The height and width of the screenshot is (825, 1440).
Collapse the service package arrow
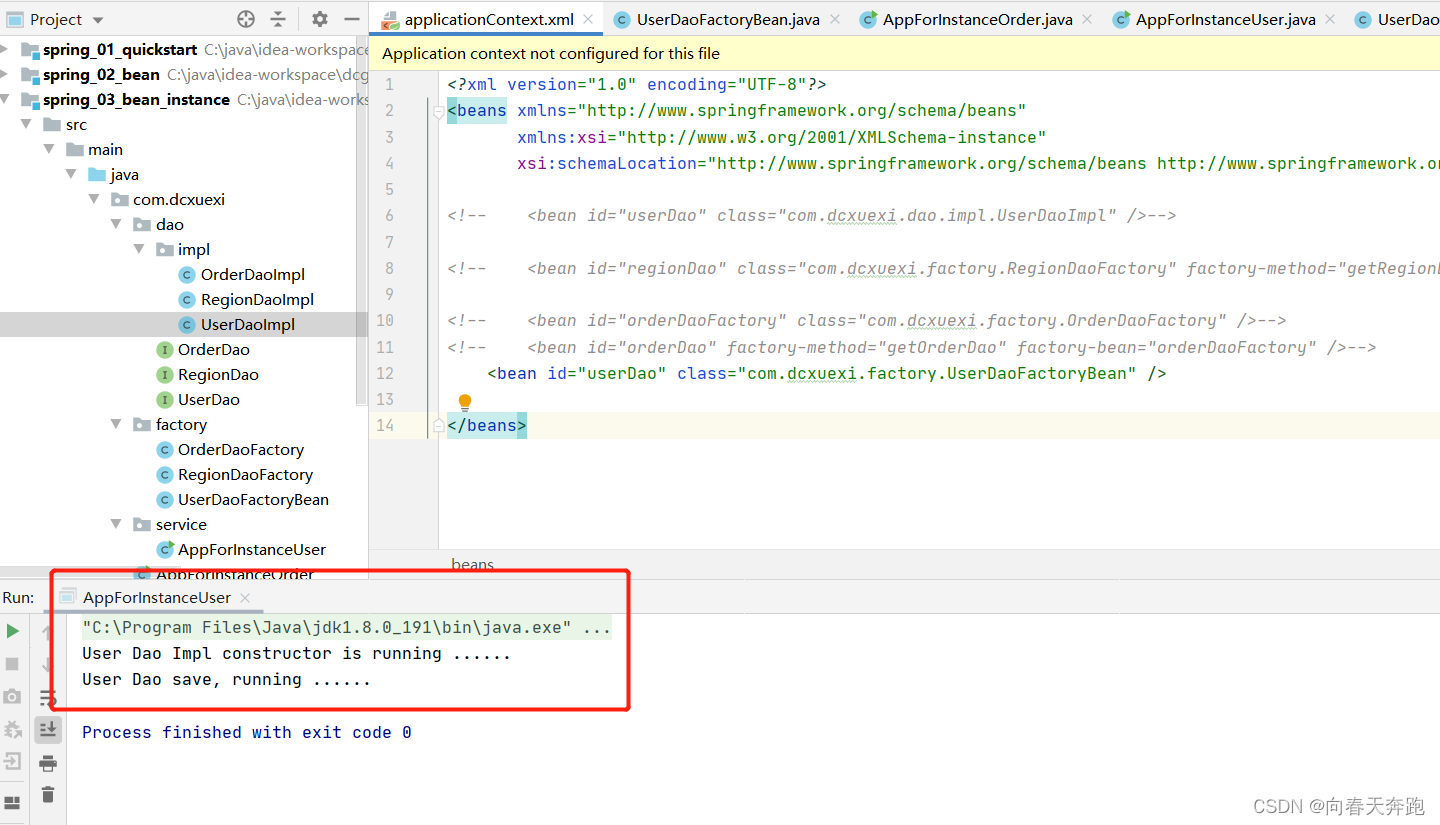[117, 524]
